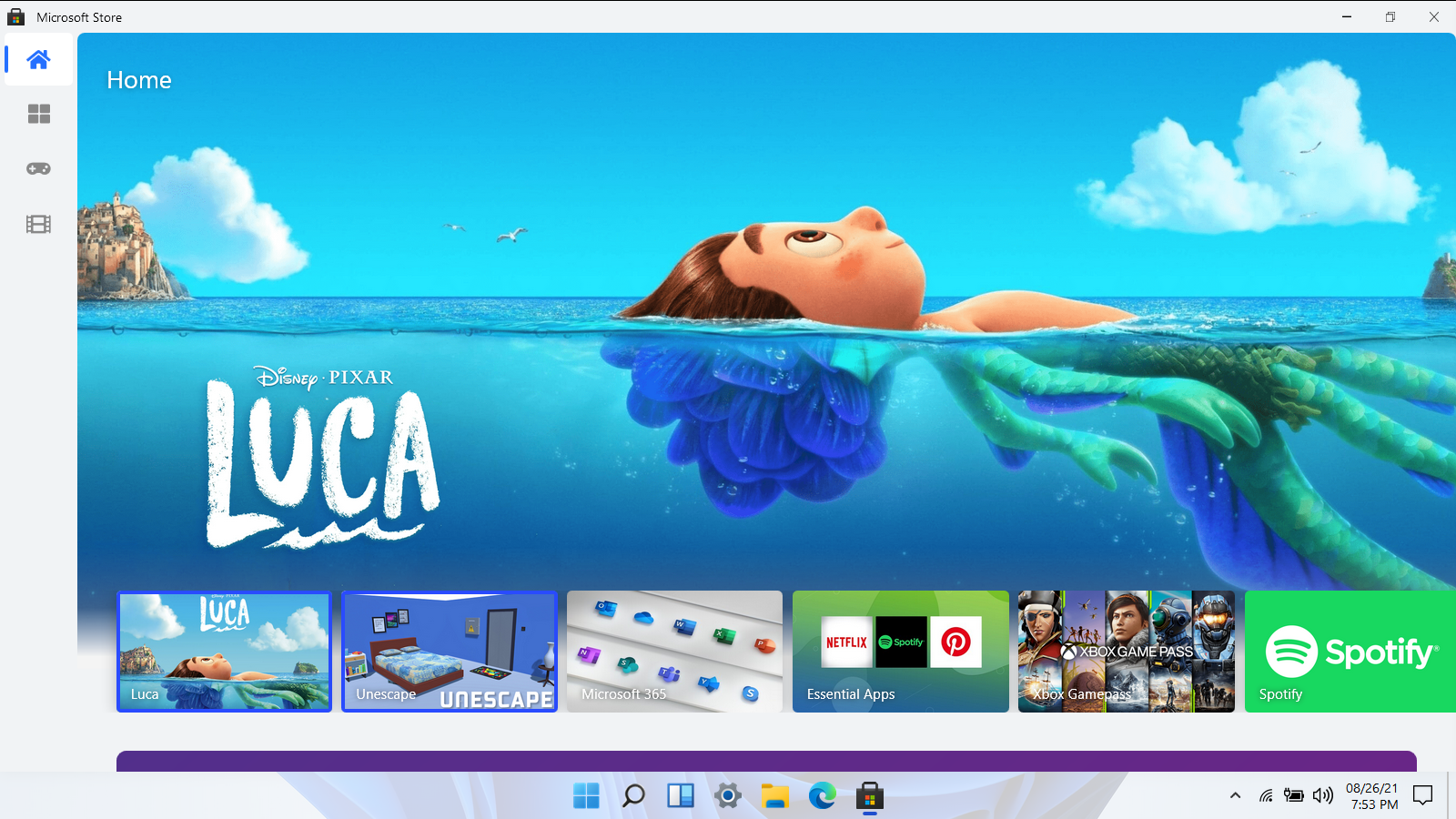Open network settings from the system tray
This screenshot has width=1456, height=819.
tap(1266, 795)
